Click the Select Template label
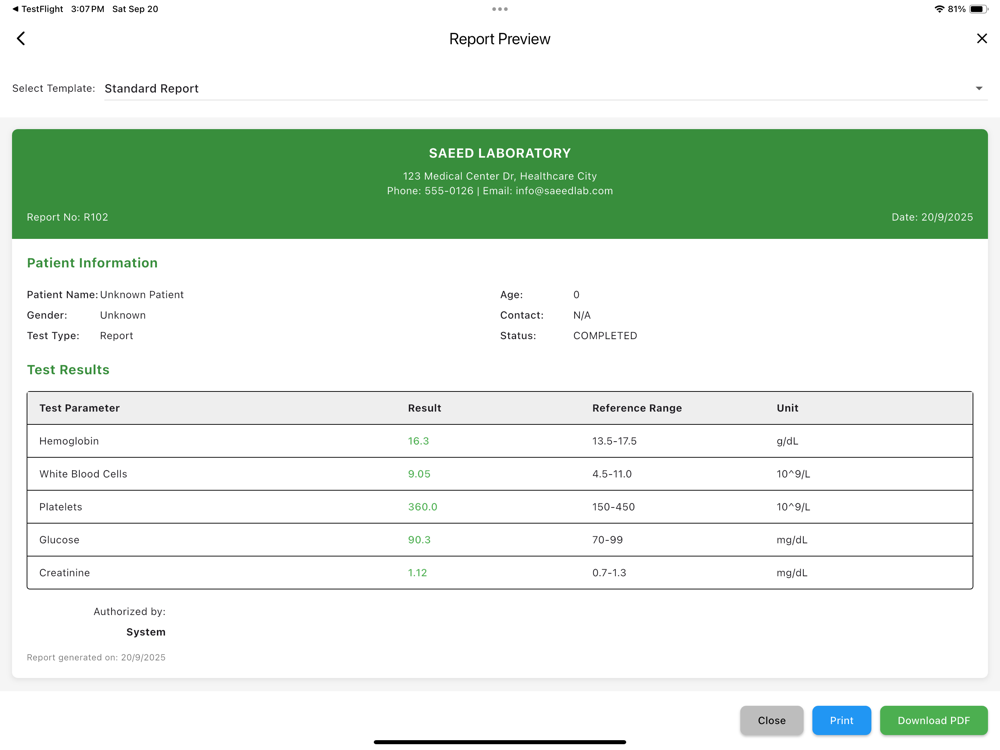1000x750 pixels. pos(54,89)
